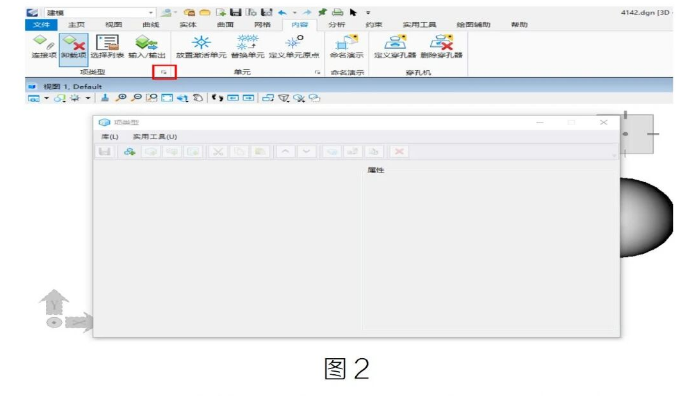Image resolution: width=697 pixels, height=396 pixels.
Task: Select the 替换单元 replace cells tool
Action: [248, 47]
